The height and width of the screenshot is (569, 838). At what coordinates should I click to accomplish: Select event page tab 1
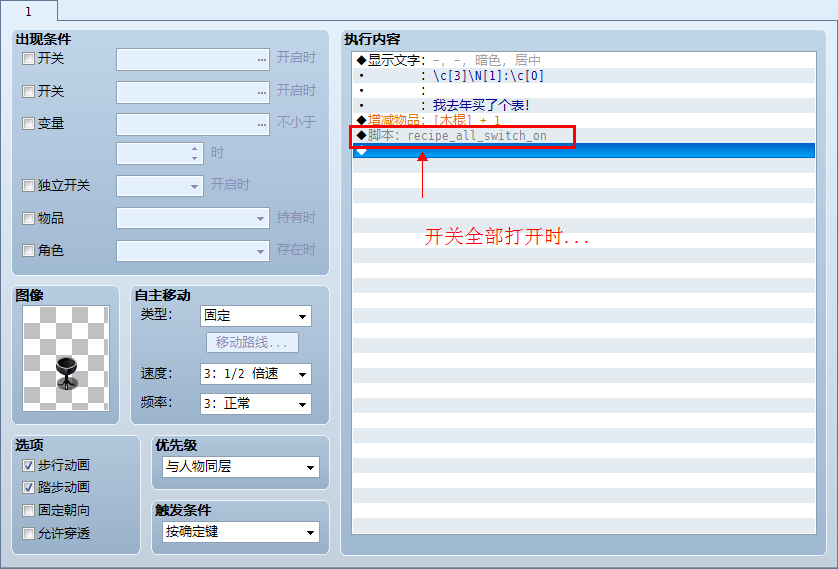tap(28, 11)
